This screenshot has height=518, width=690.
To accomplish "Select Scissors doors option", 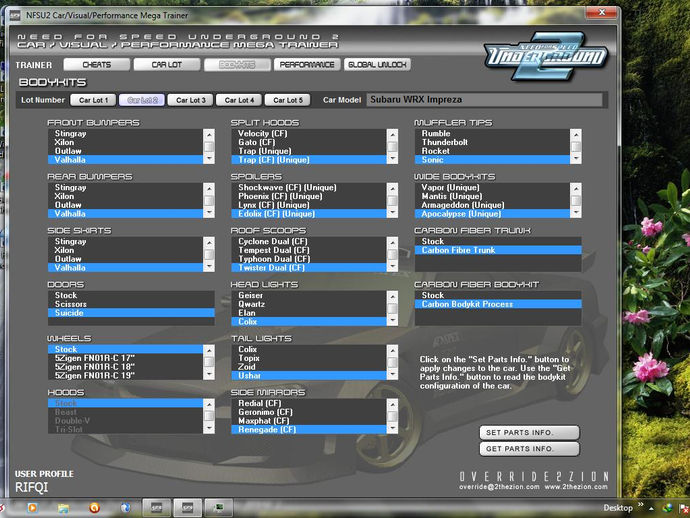I will pos(131,304).
